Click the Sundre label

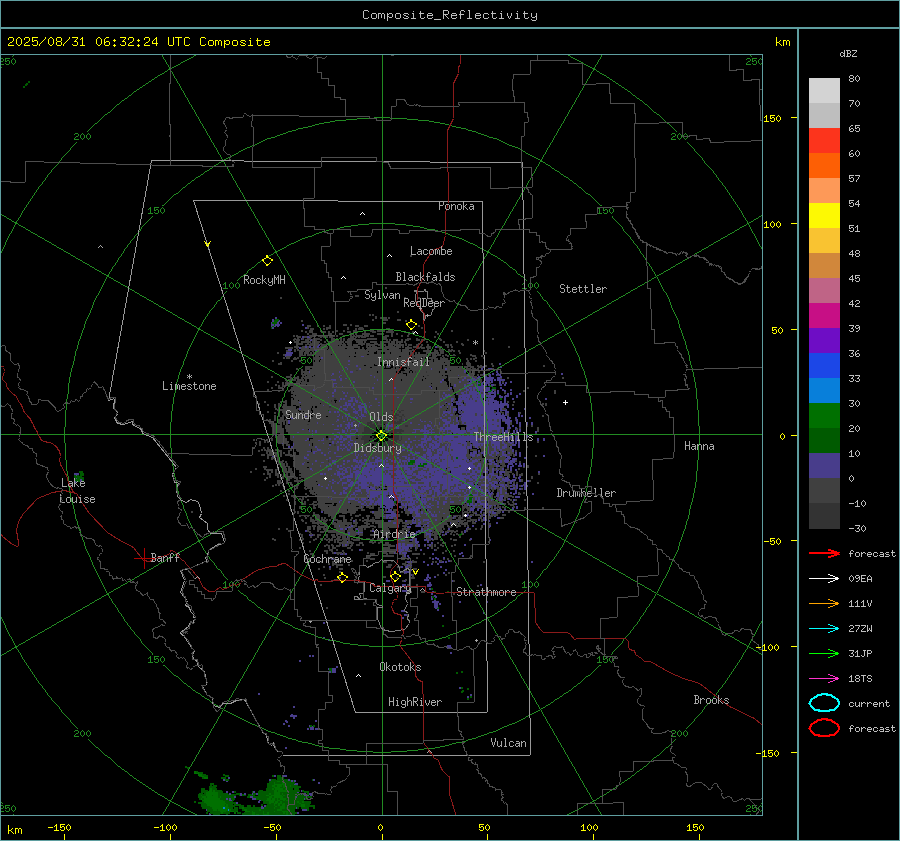tap(303, 415)
